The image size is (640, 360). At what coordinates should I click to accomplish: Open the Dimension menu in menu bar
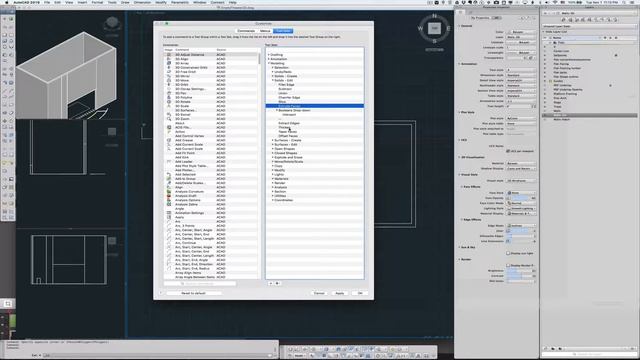point(142,2)
